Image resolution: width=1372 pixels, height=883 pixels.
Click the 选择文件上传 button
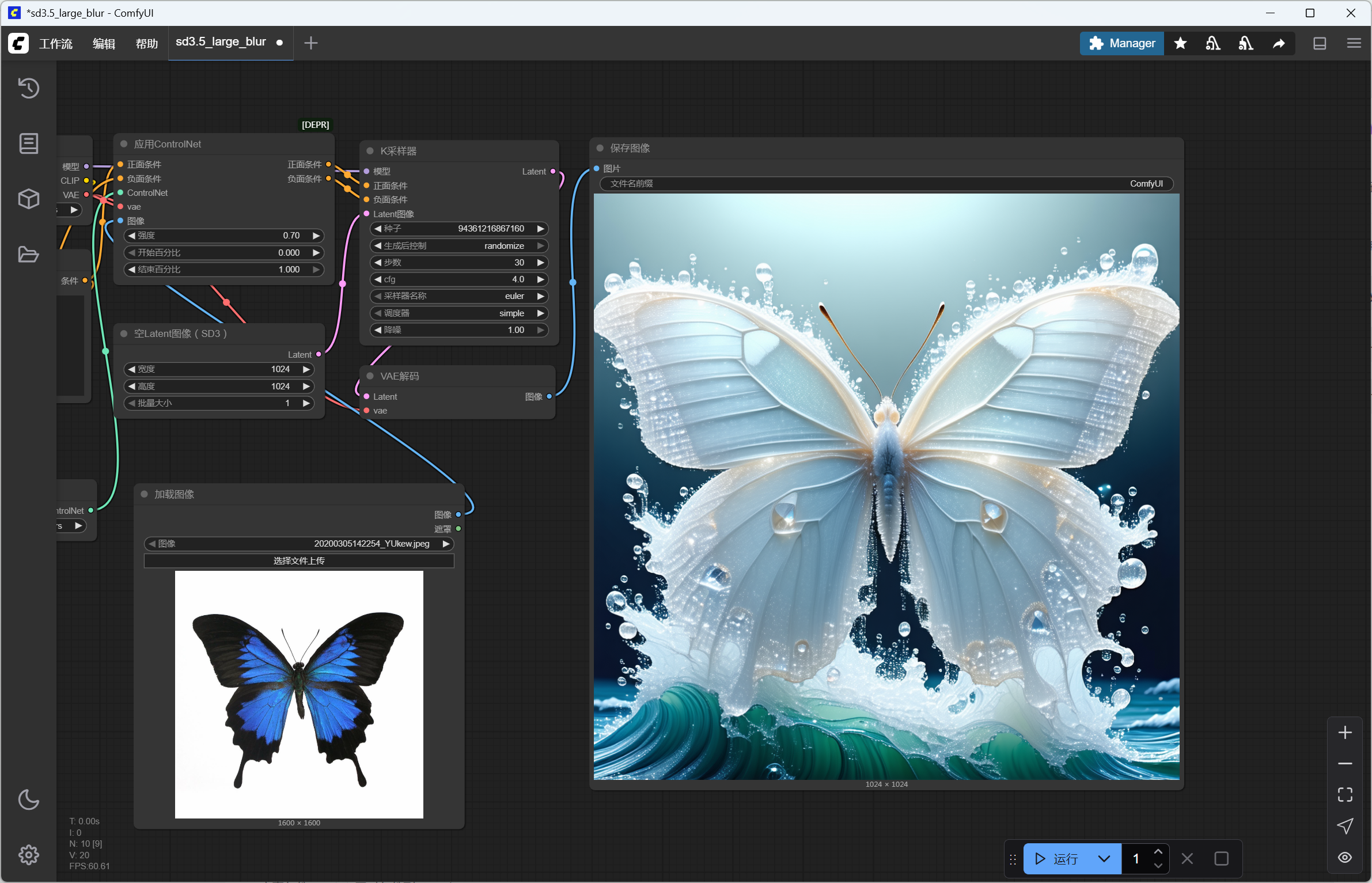click(x=299, y=560)
